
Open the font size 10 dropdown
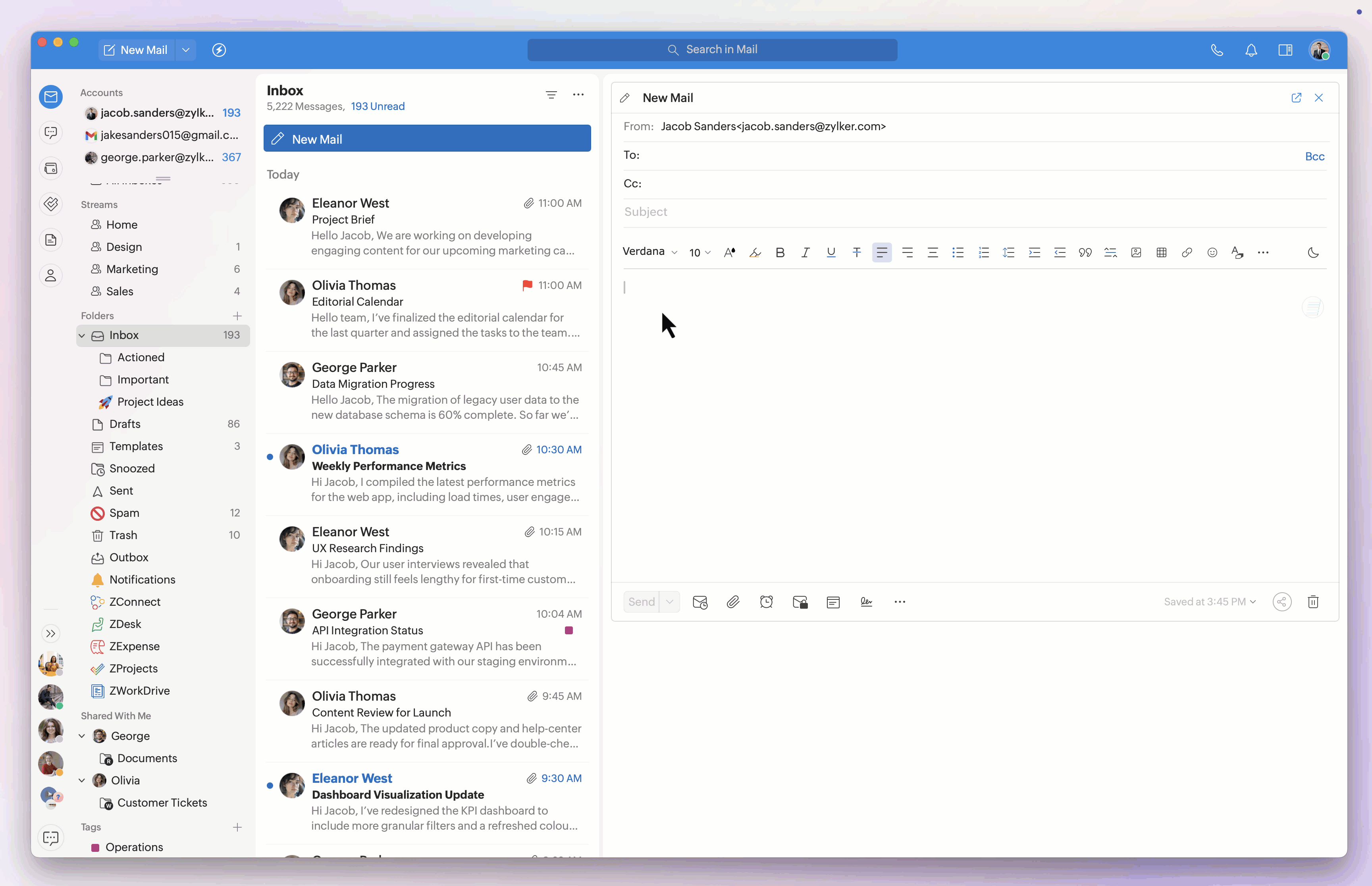tap(699, 252)
